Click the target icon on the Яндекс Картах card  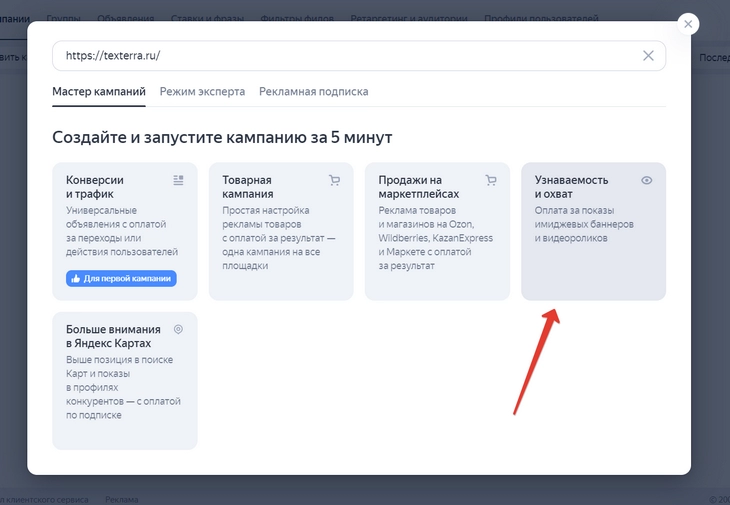point(178,329)
